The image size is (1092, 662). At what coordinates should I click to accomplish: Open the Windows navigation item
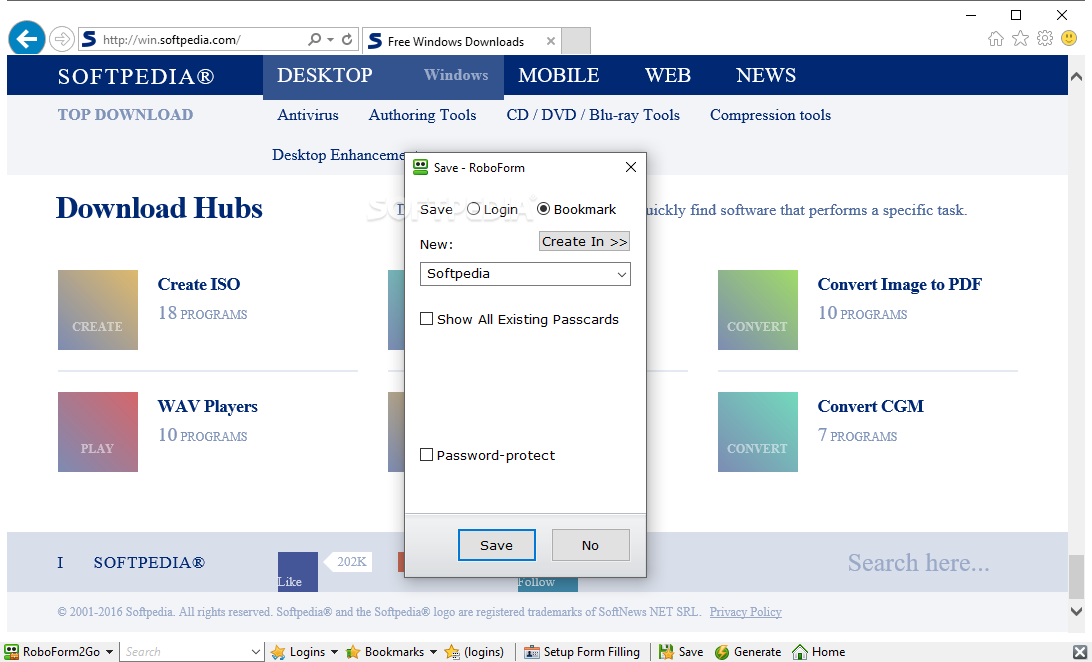pyautogui.click(x=456, y=75)
